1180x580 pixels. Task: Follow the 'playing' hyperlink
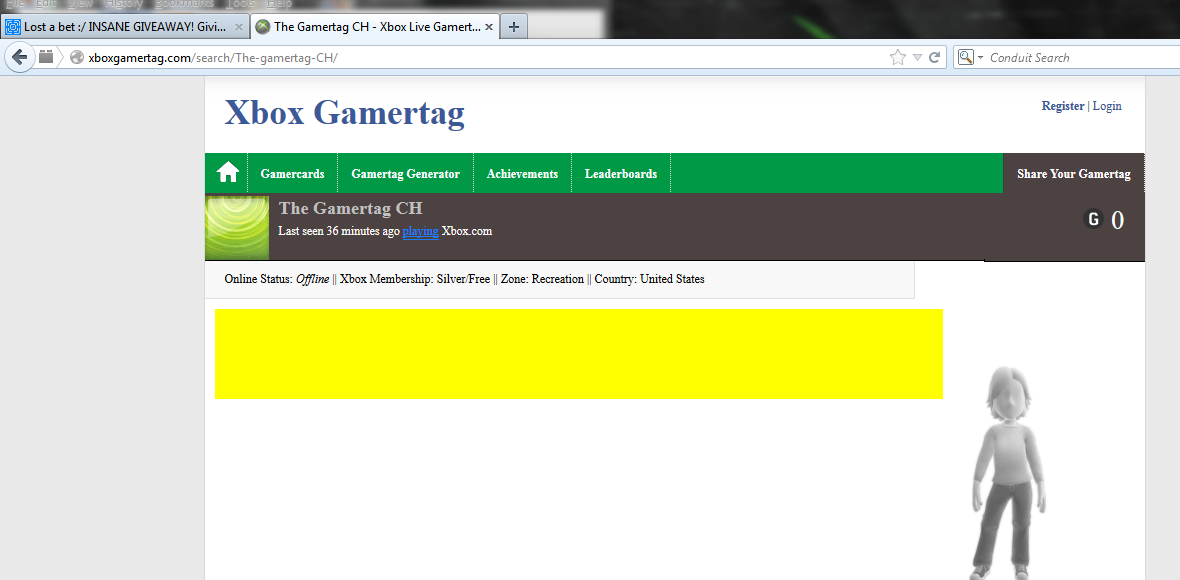421,231
